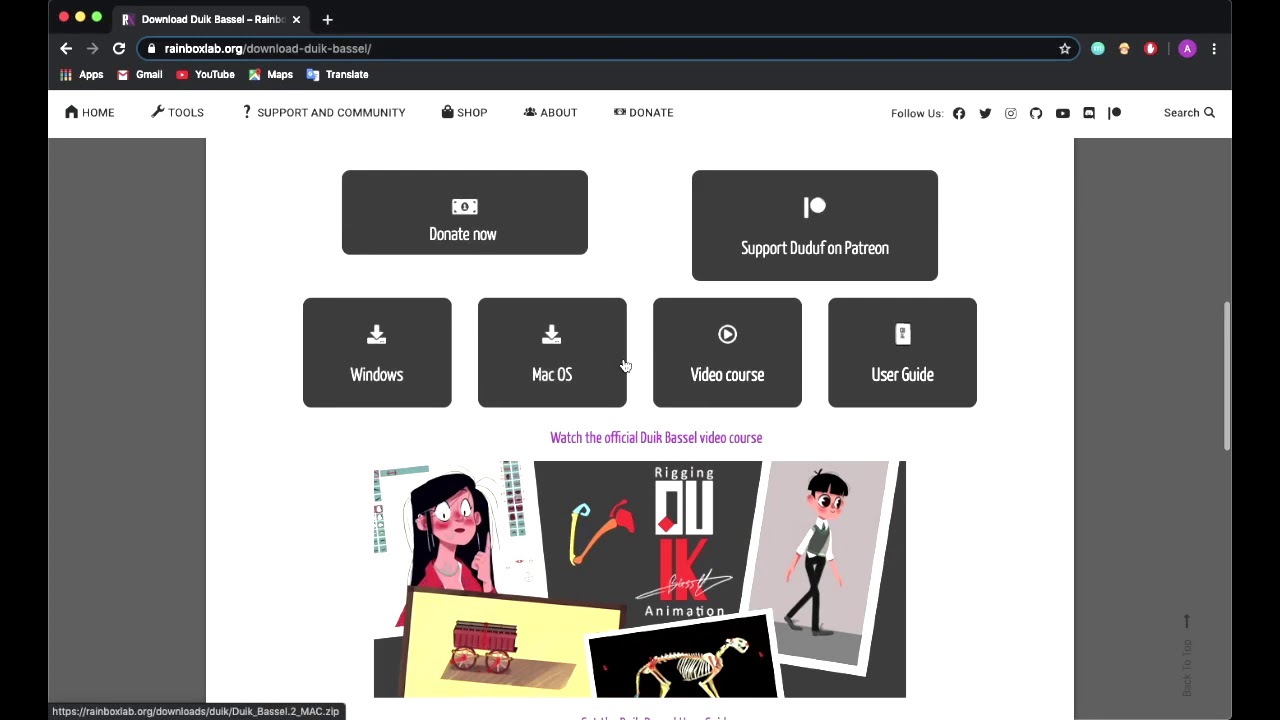This screenshot has width=1280, height=720.
Task: Visit the Twitter profile icon
Action: (x=985, y=113)
